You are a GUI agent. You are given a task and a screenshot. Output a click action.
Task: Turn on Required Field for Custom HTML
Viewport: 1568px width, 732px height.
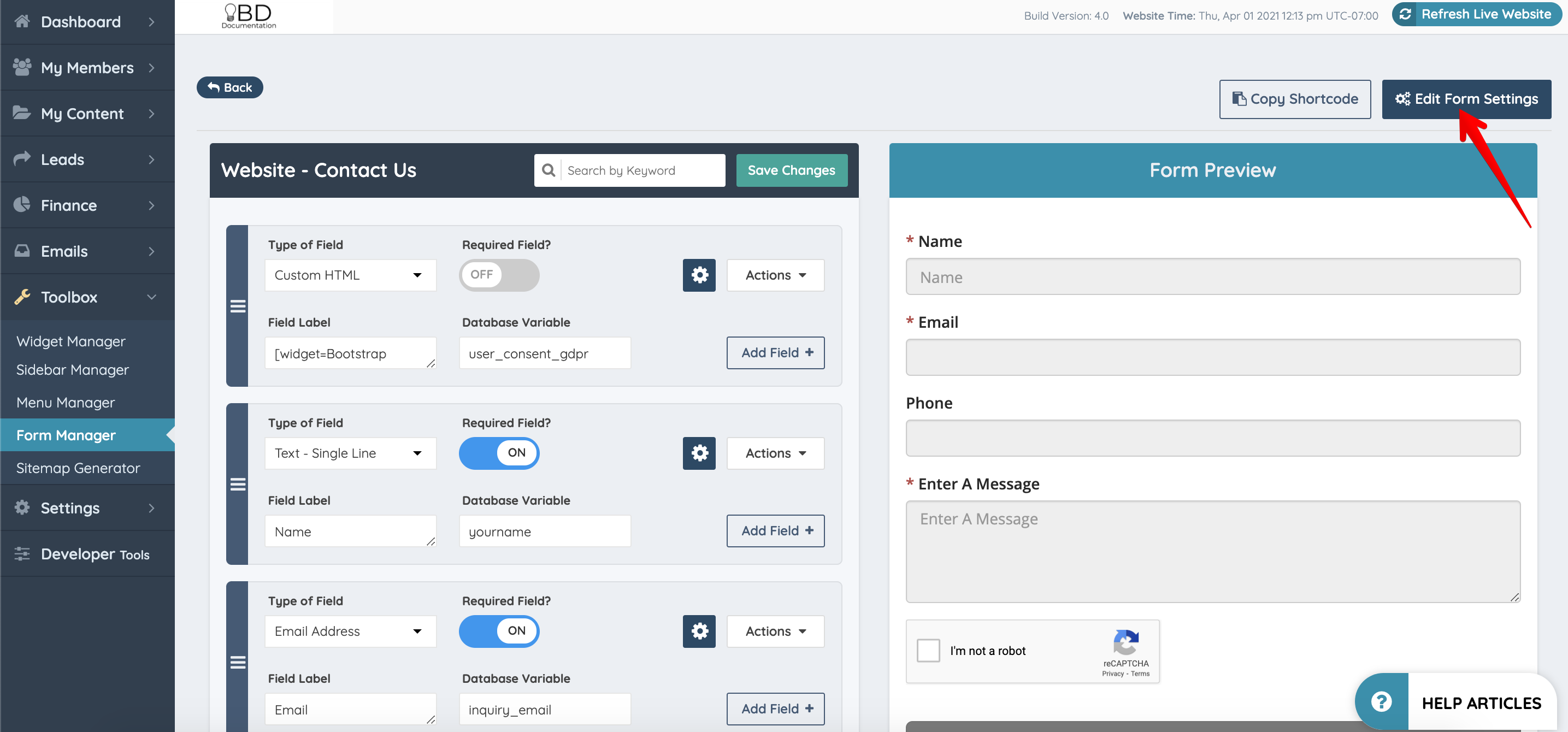(x=499, y=275)
